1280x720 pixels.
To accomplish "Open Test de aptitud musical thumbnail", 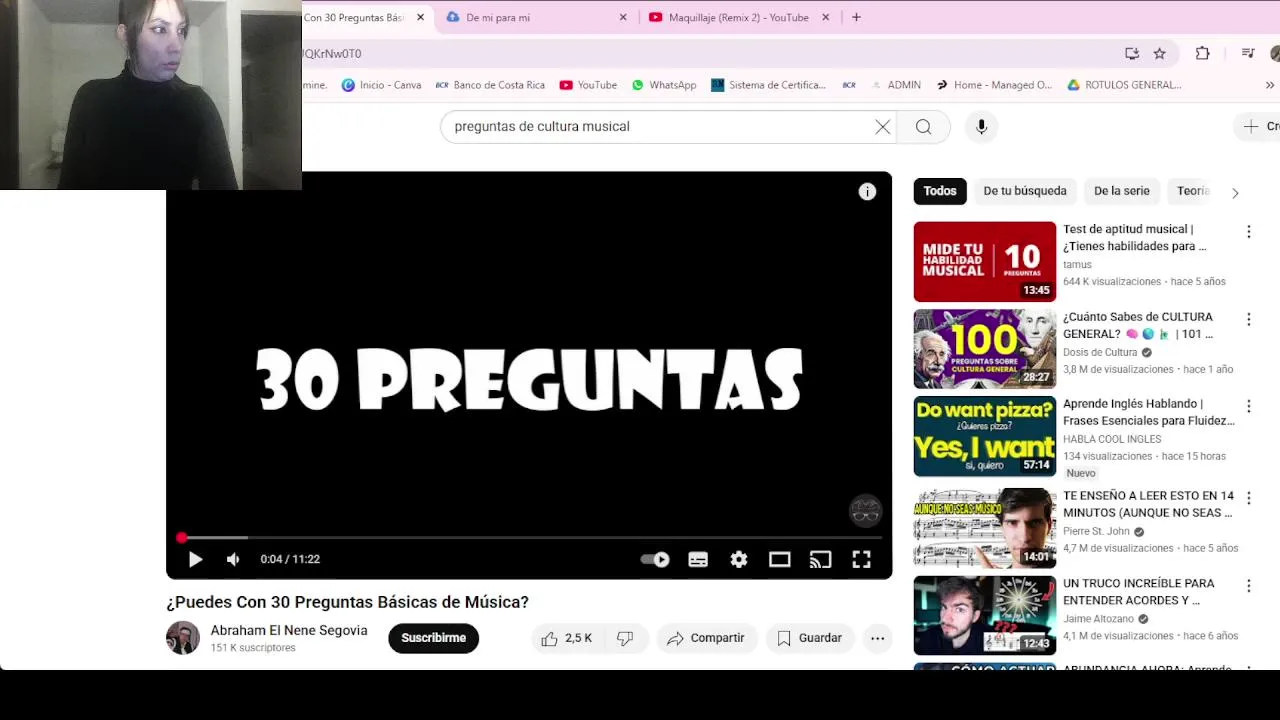I will [985, 262].
